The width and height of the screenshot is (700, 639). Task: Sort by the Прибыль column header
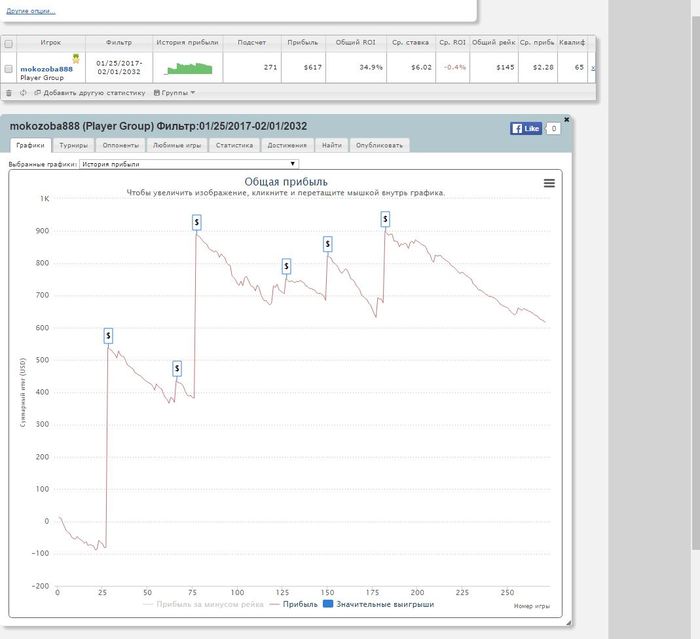(x=303, y=43)
